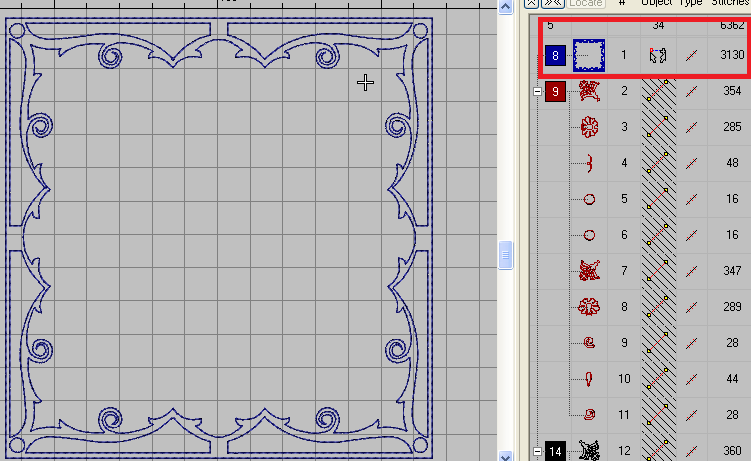Click the double-arrow collapse button
751x461 pixels.
[x=551, y=3]
